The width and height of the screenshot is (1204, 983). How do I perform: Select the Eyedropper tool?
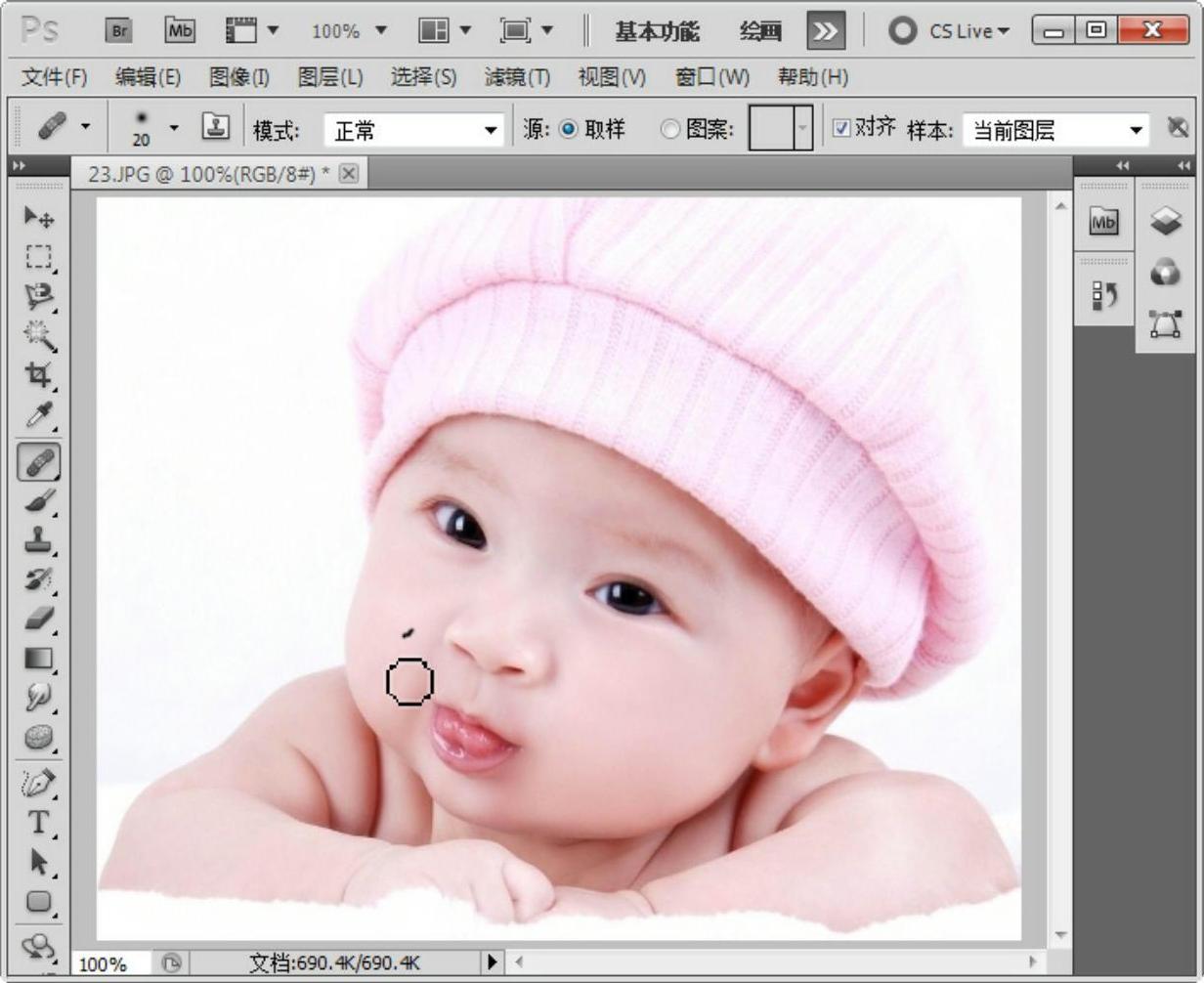pyautogui.click(x=39, y=415)
